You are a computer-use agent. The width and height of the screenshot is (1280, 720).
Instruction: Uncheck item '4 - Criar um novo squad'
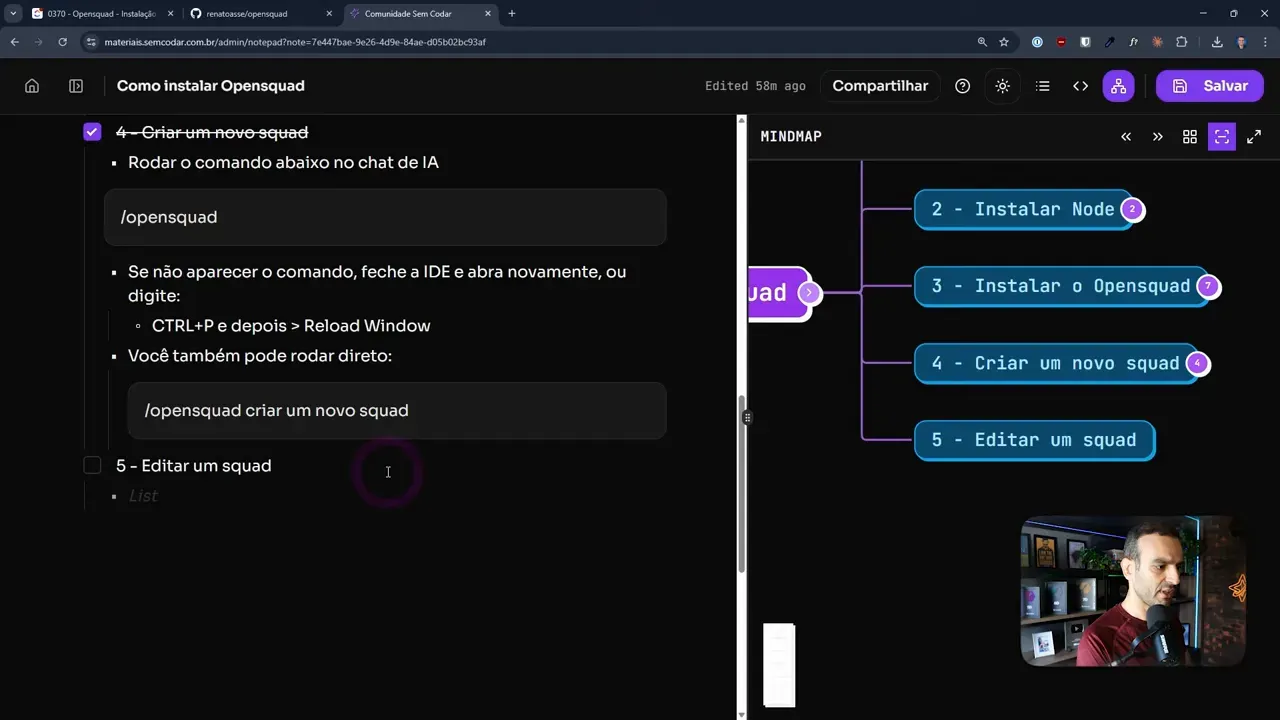pos(92,132)
